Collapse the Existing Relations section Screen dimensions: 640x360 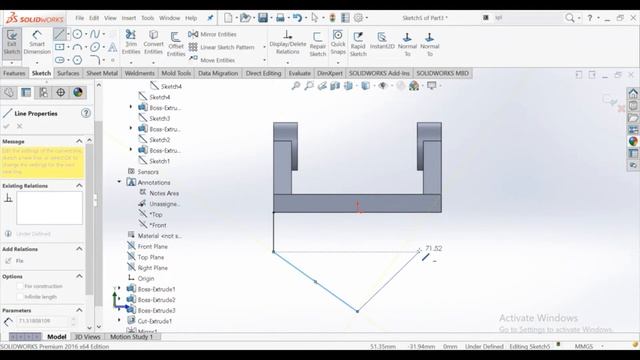tap(79, 186)
